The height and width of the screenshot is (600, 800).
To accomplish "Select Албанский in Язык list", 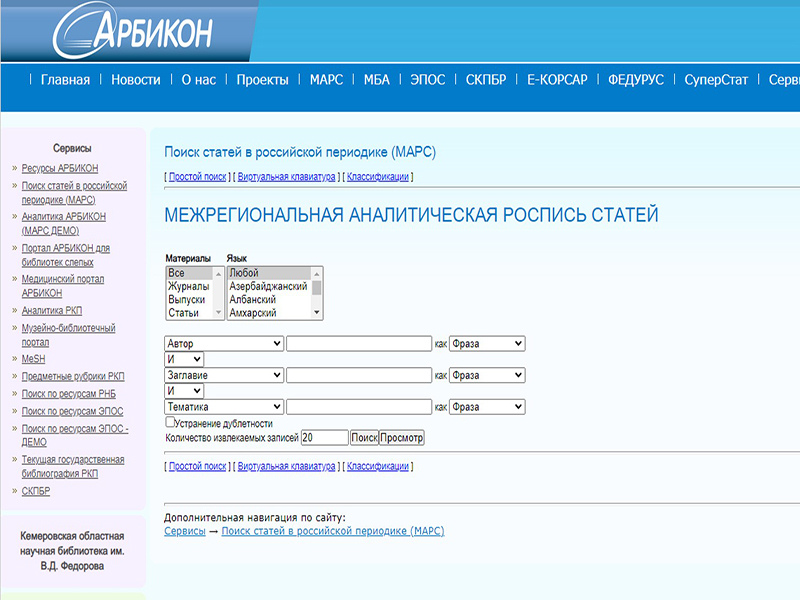I will tap(269, 299).
